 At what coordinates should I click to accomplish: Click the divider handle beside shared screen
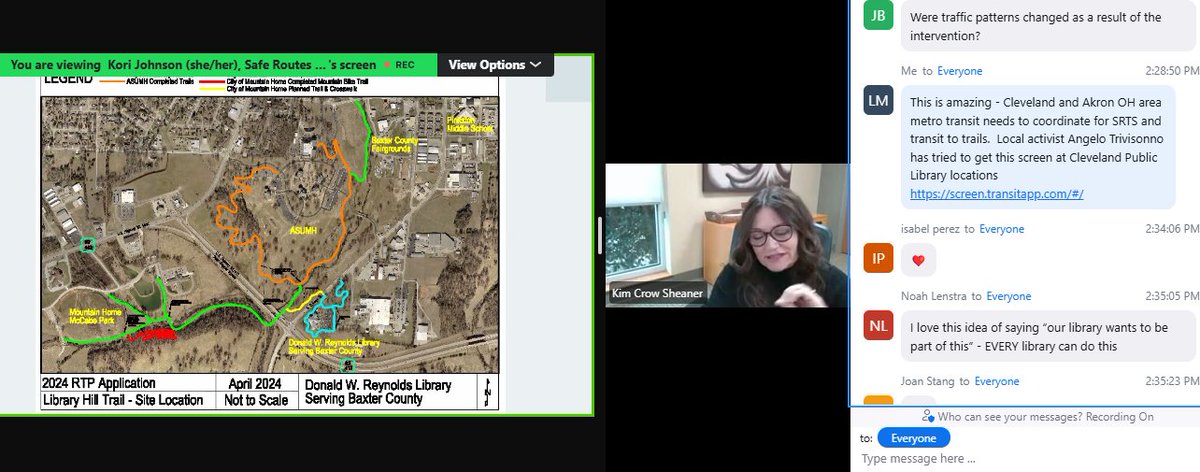click(x=599, y=236)
